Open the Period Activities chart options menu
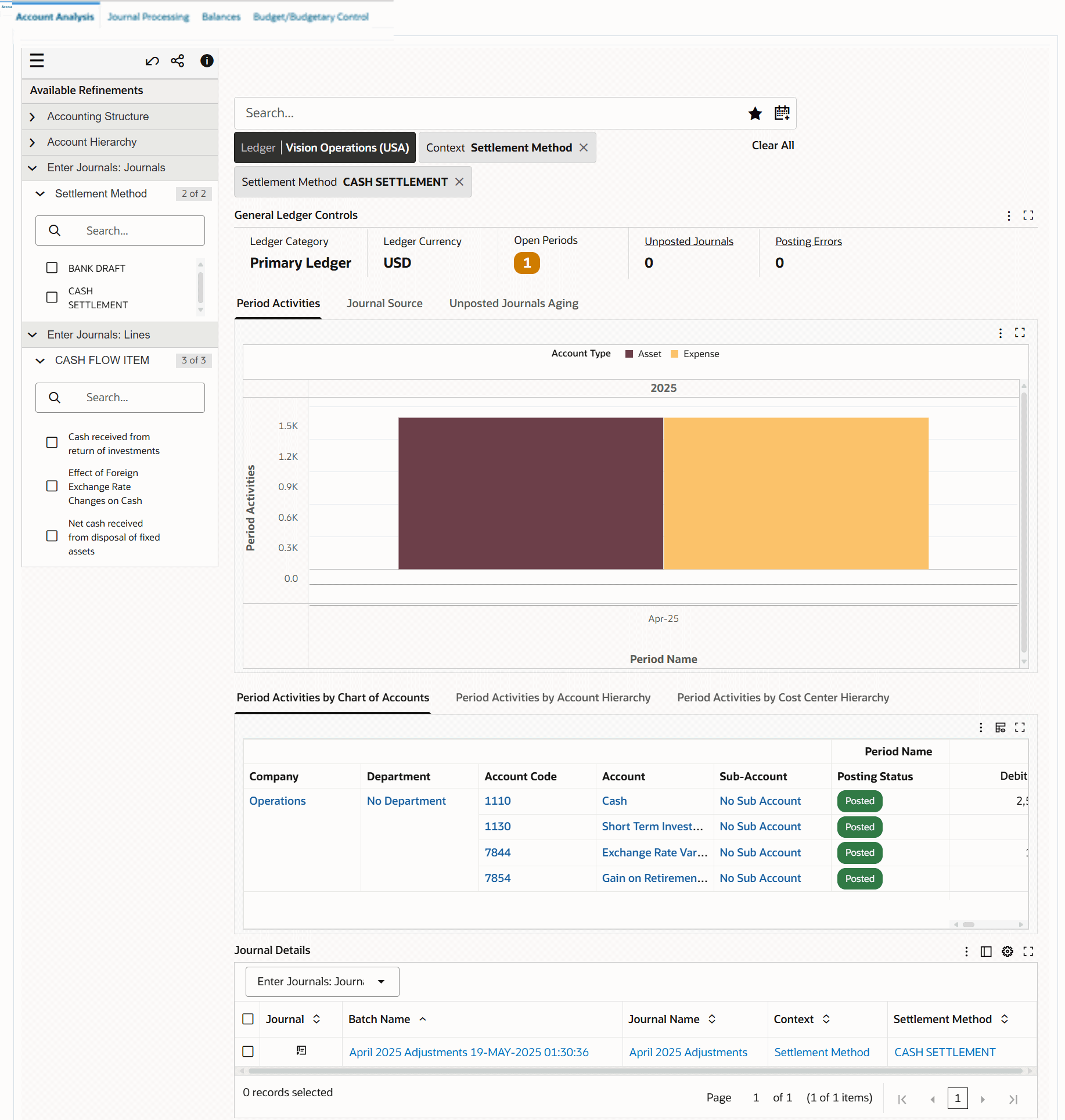Image resolution: width=1065 pixels, height=1120 pixels. 1001,333
